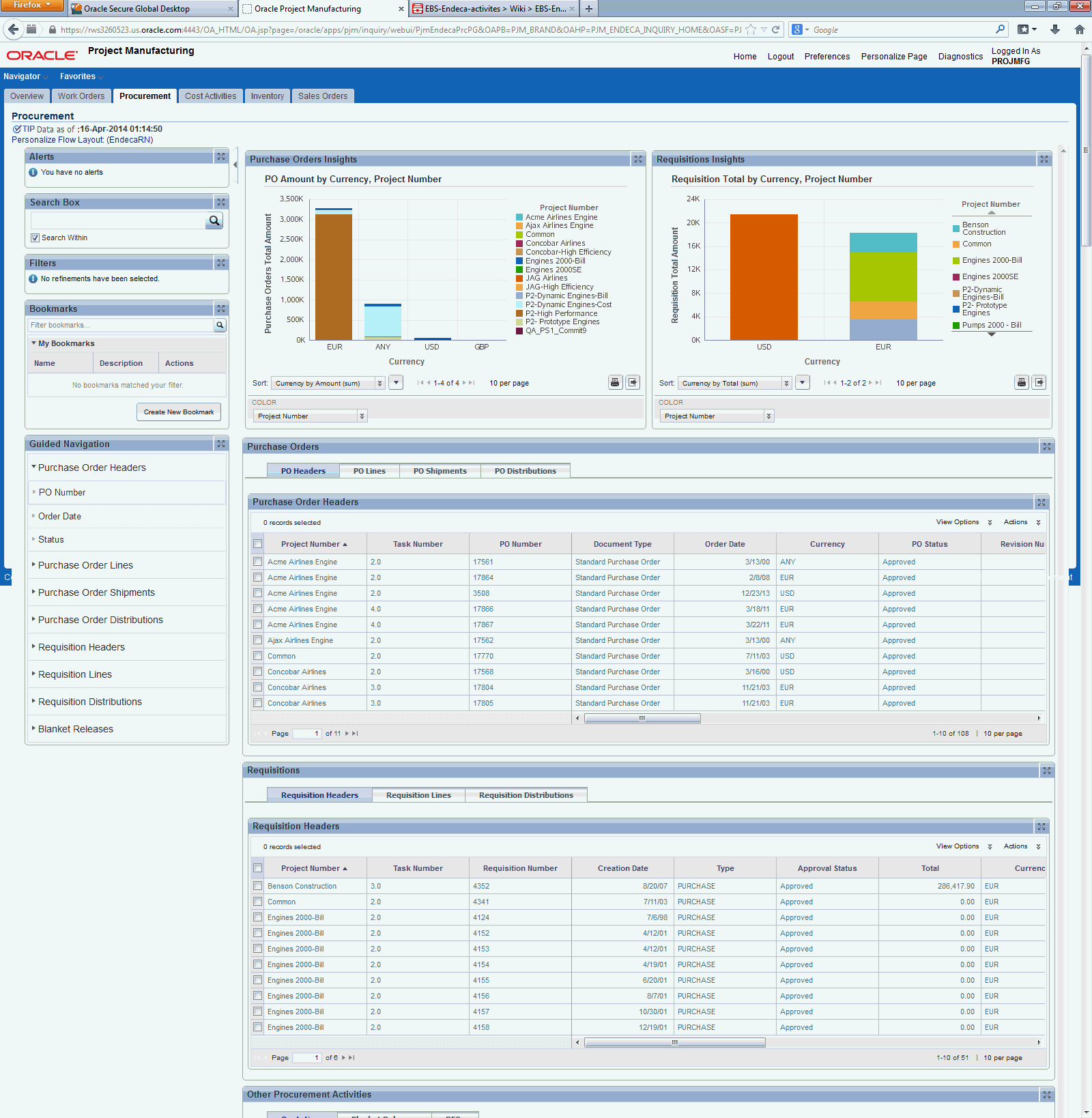
Task: Maximize the Requisition Headers table
Action: 1041,827
